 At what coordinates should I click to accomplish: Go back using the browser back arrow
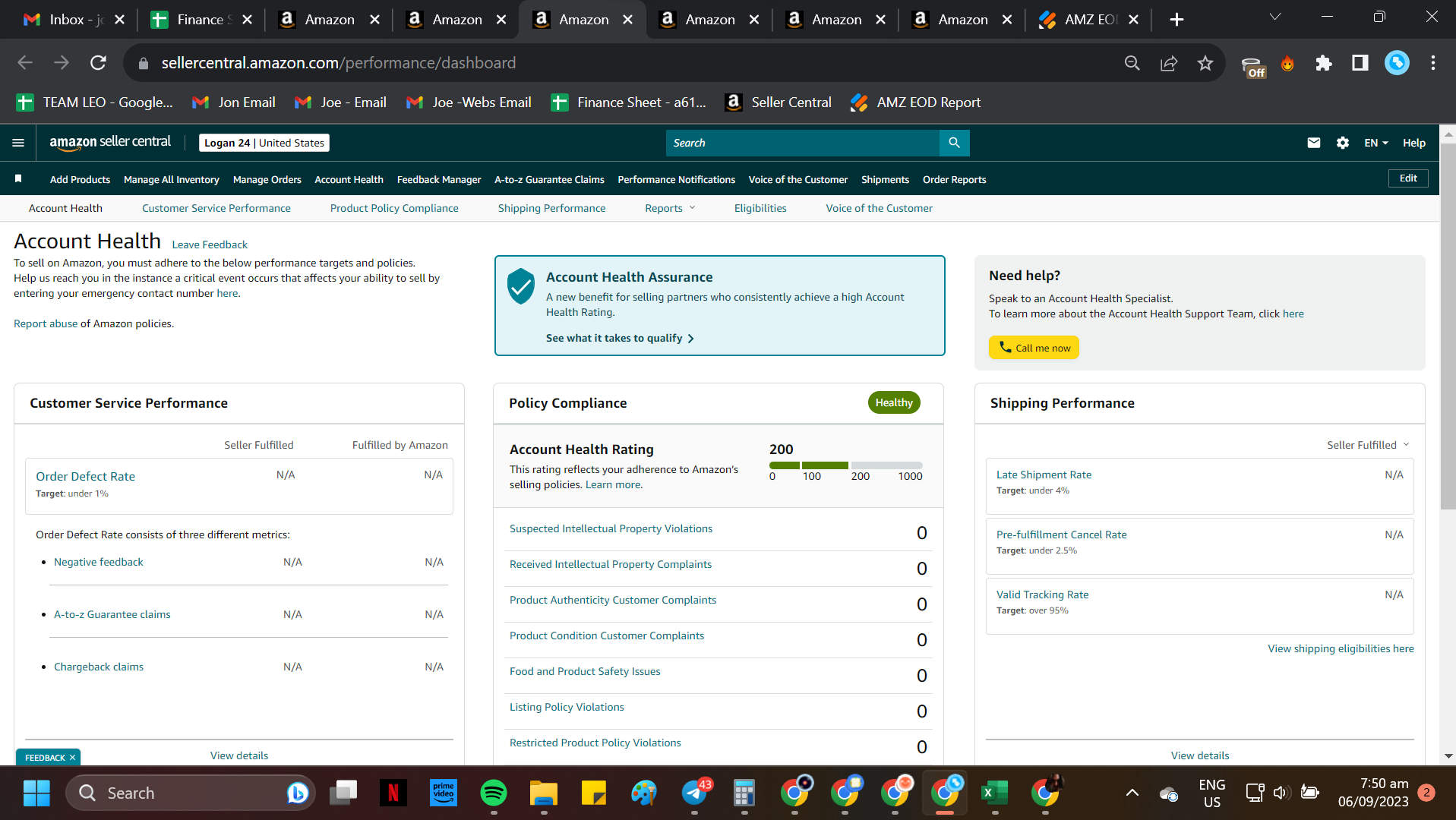click(25, 63)
